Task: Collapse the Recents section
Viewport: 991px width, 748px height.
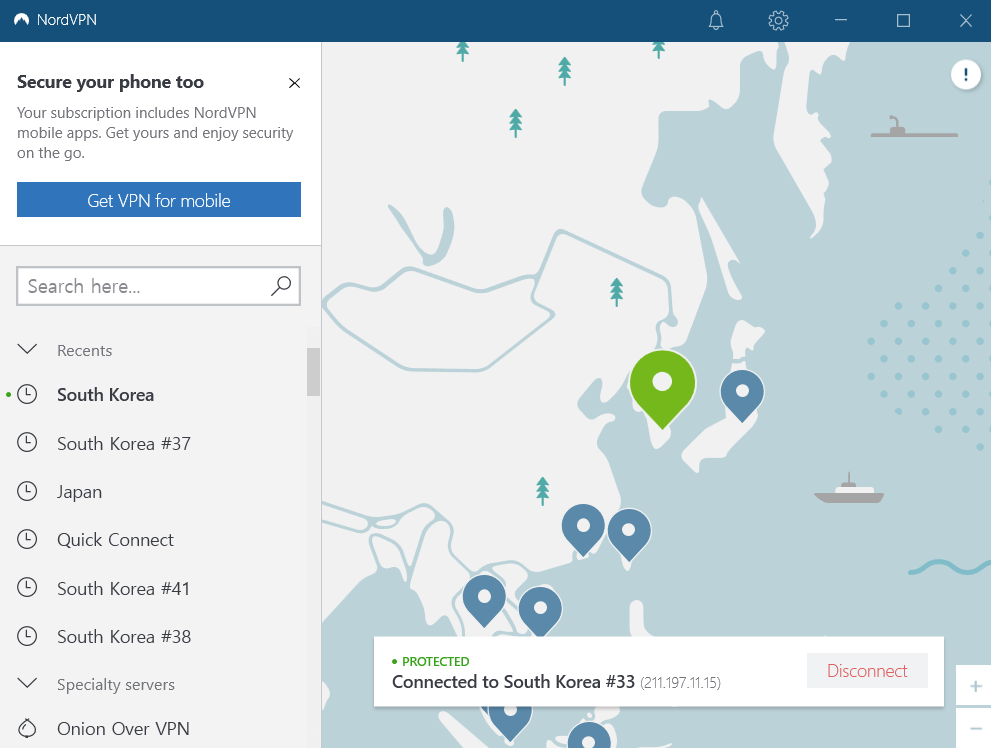Action: (x=27, y=349)
